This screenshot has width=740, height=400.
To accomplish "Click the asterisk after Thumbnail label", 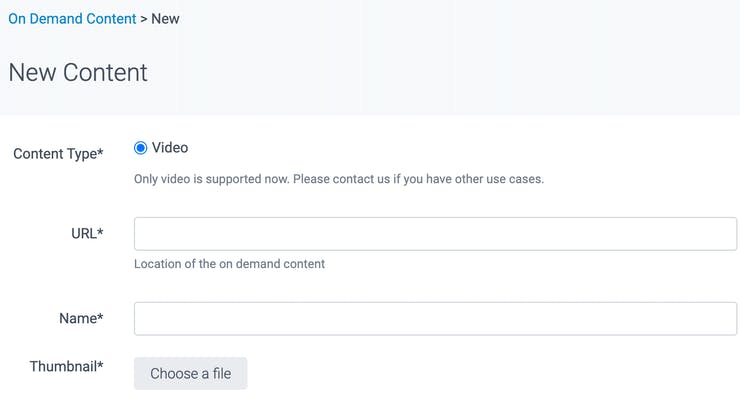I will coord(100,364).
